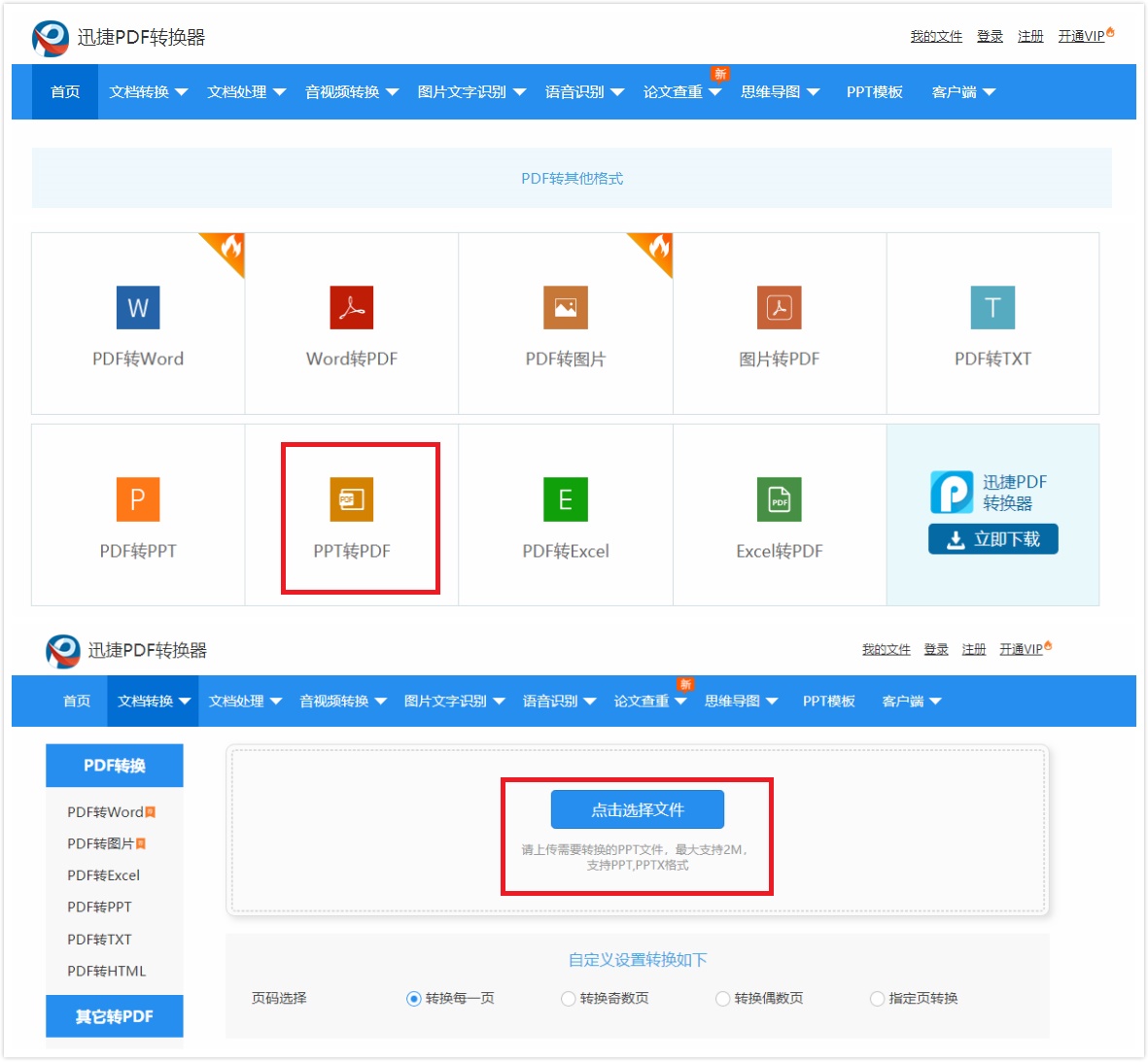Open the PDF转图片 picture icon
This screenshot has height=1062, width=1148.
click(x=565, y=307)
